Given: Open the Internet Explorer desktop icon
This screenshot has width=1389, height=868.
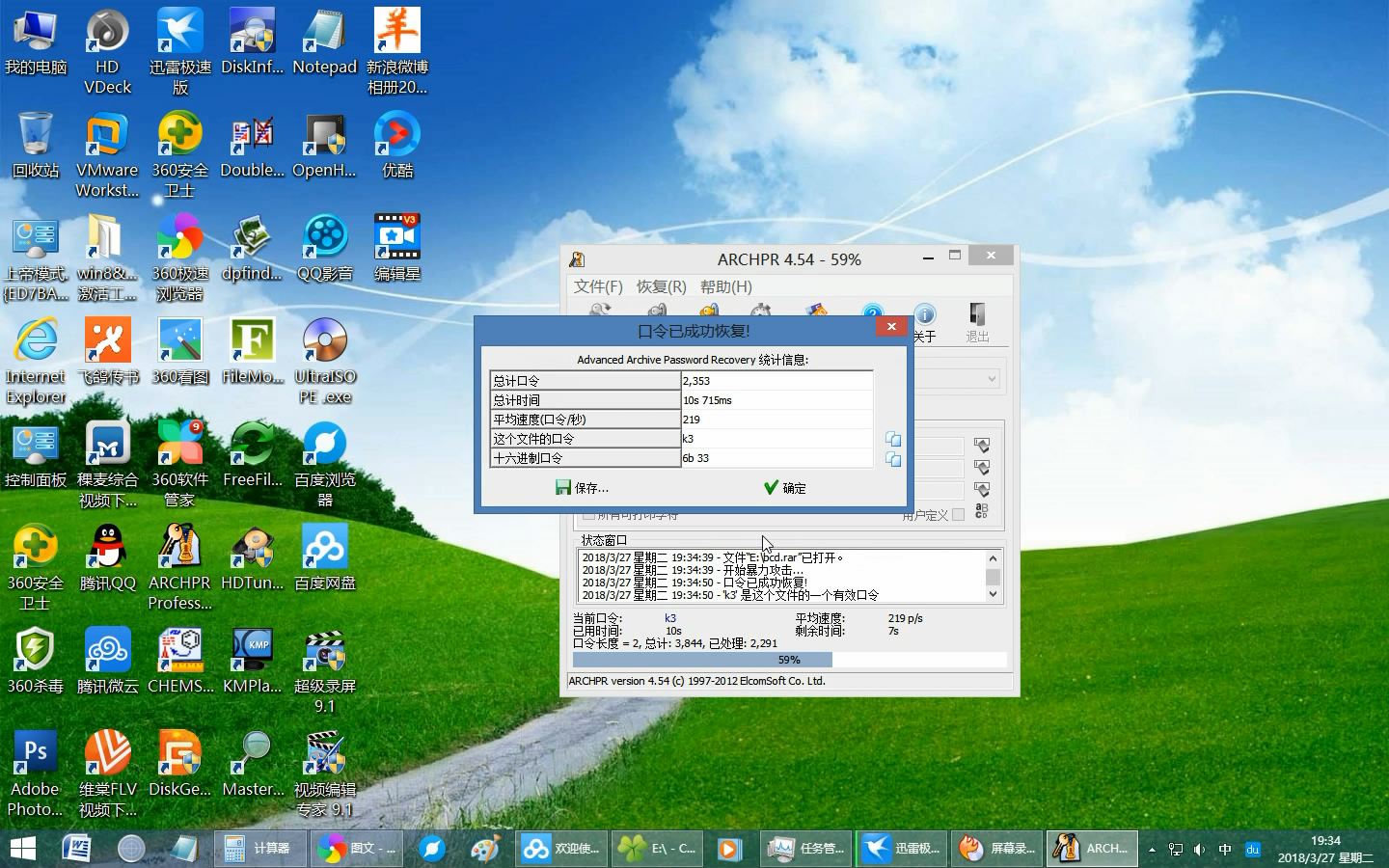Looking at the screenshot, I should click(36, 363).
